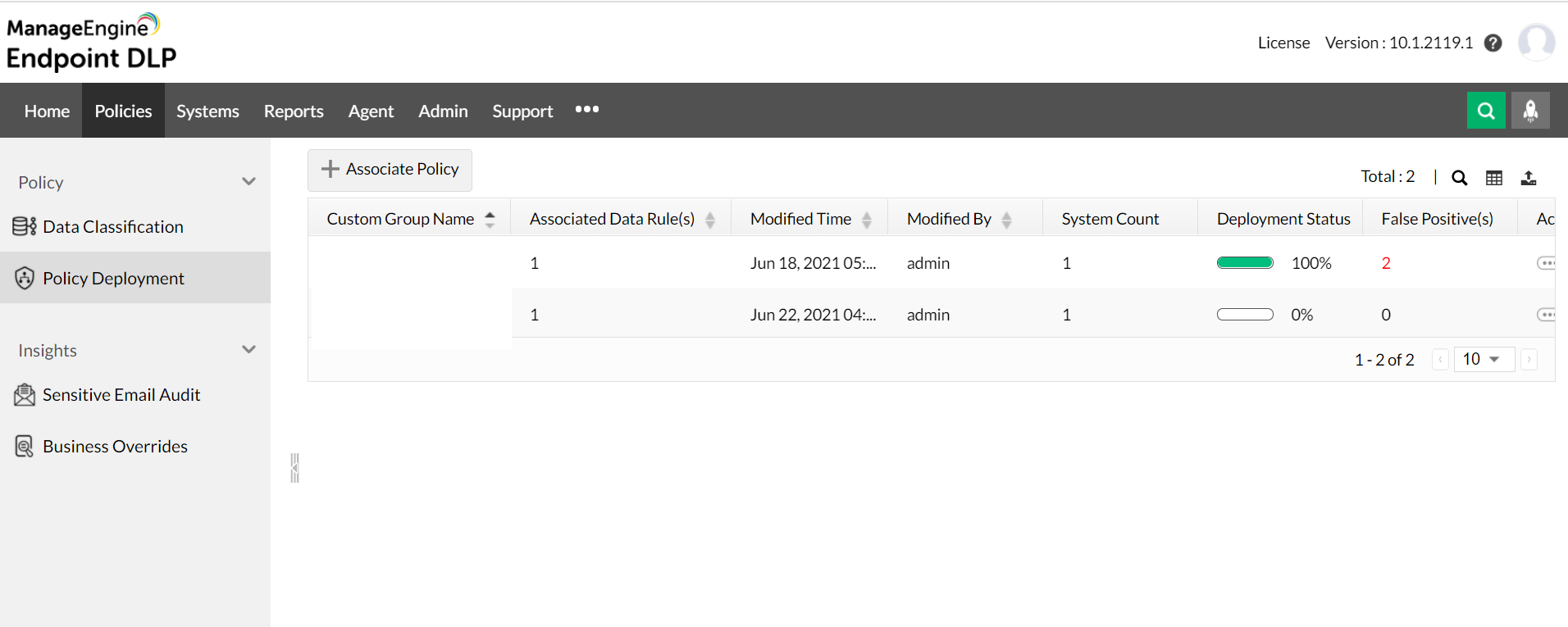The image size is (1568, 627).
Task: Click the help question mark icon
Action: (1493, 43)
